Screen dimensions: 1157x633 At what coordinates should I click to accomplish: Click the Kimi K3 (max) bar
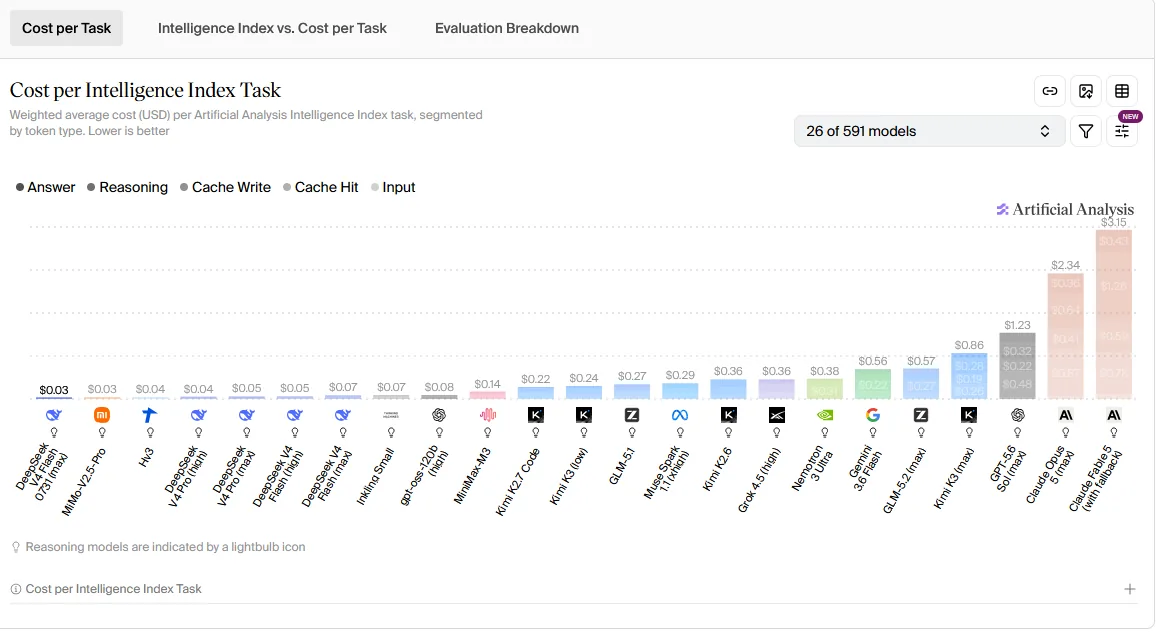point(969,376)
